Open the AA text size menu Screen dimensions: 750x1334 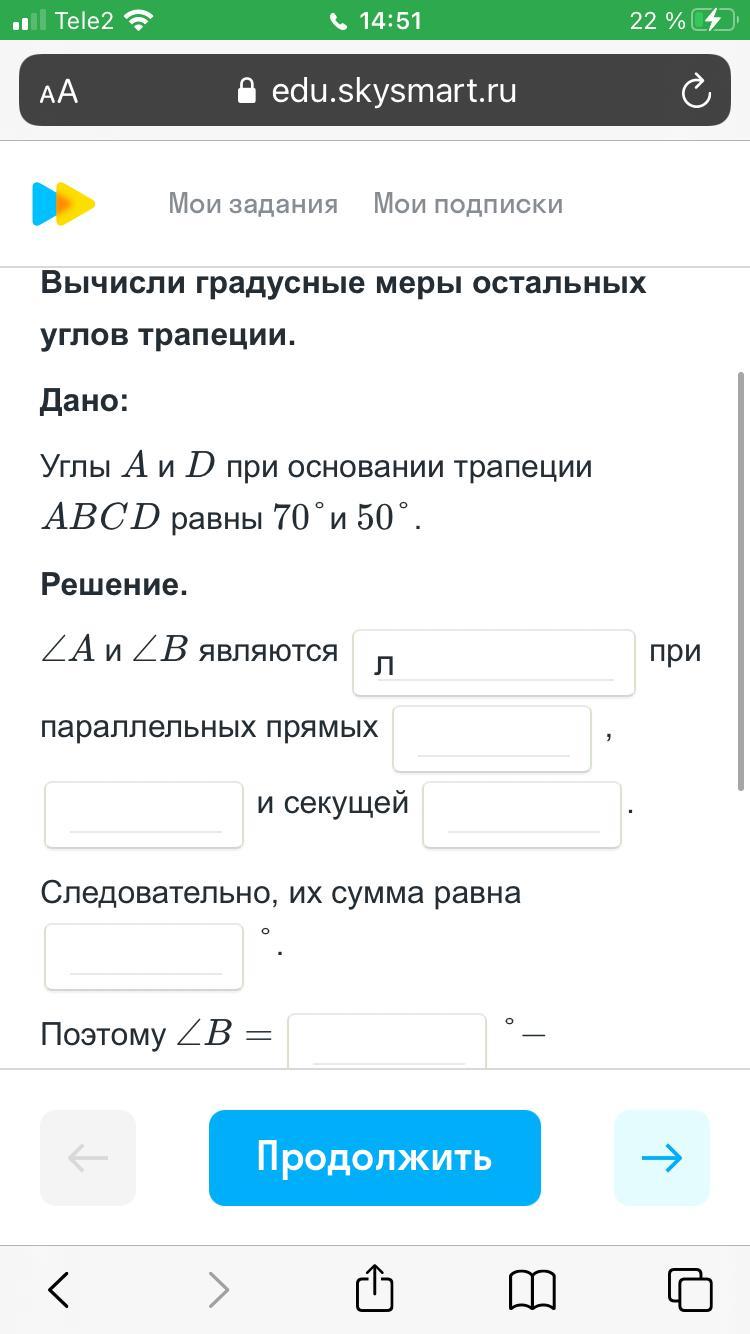pos(59,92)
